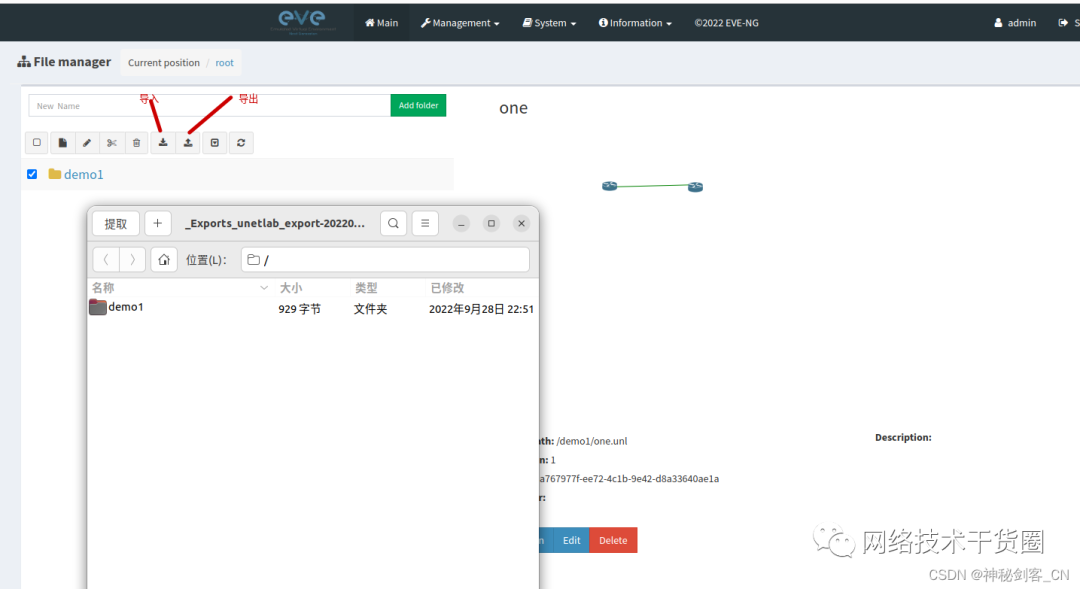Click the Edit lab button
1080x589 pixels.
(x=571, y=540)
